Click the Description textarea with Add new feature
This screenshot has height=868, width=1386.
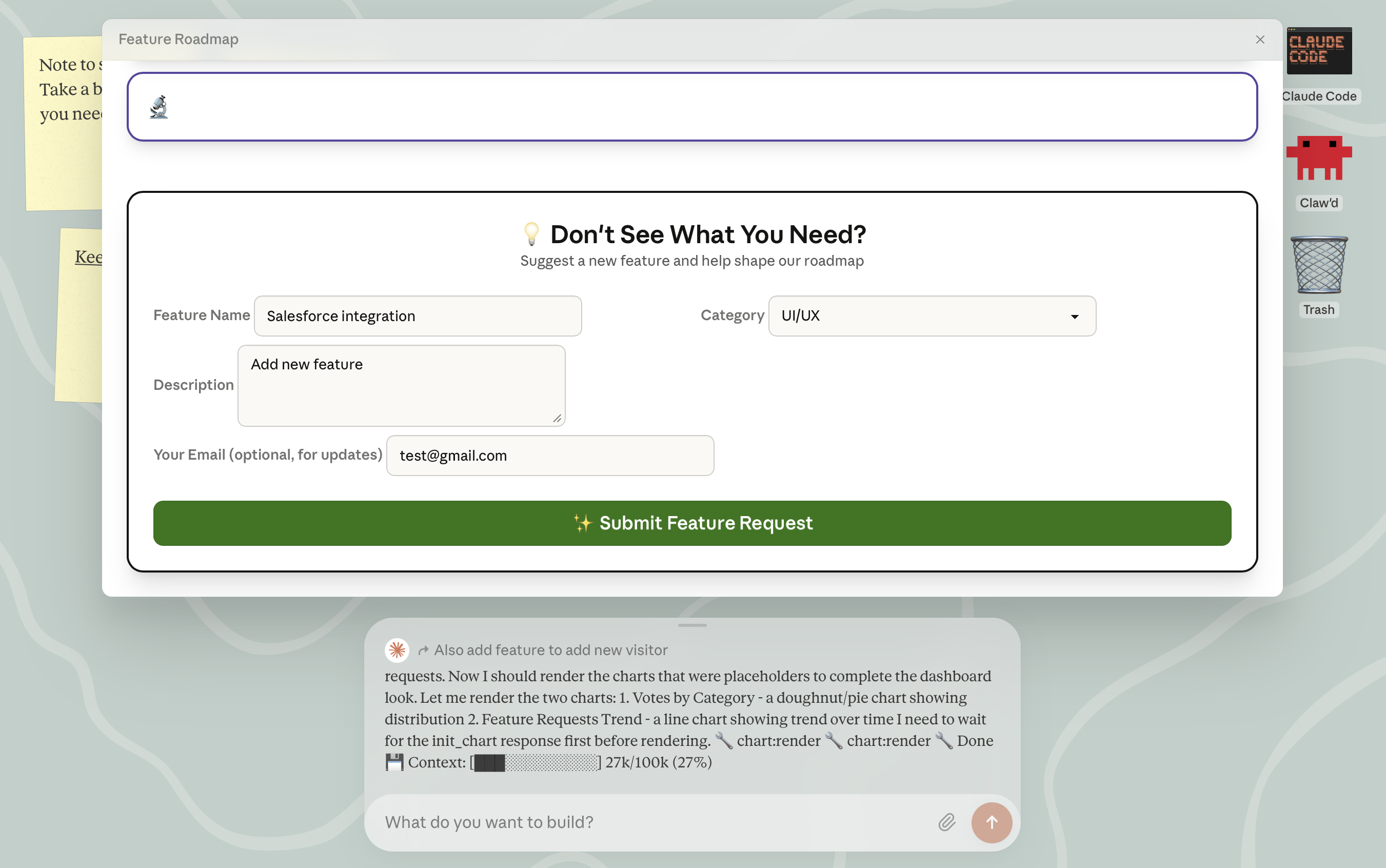(401, 385)
